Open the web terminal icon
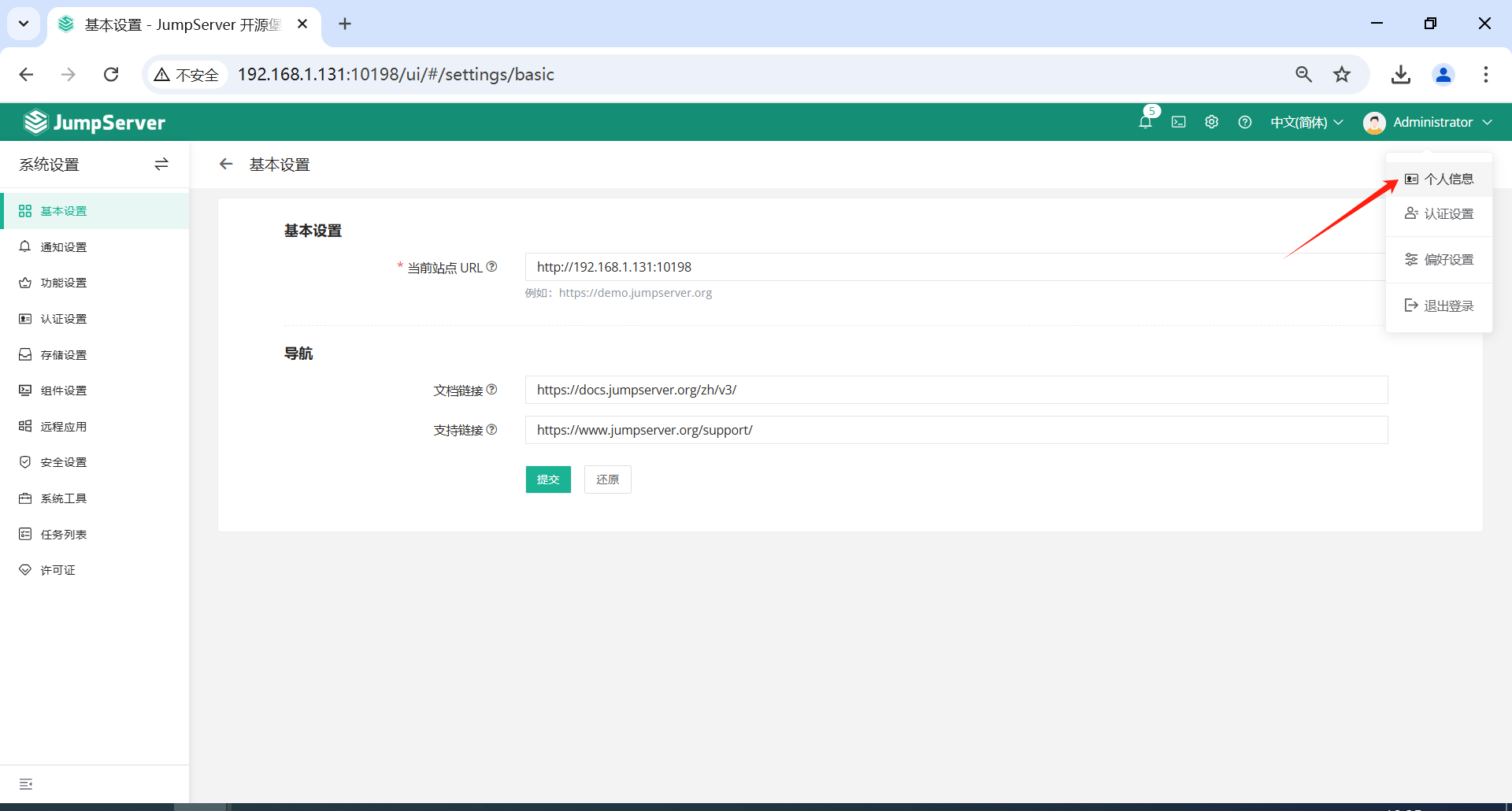The height and width of the screenshot is (811, 1512). click(x=1178, y=122)
